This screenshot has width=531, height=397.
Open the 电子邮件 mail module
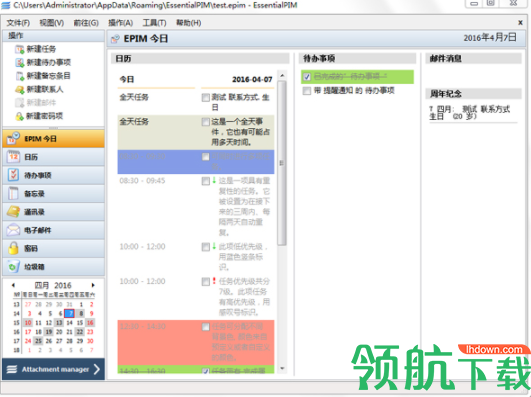point(54,230)
